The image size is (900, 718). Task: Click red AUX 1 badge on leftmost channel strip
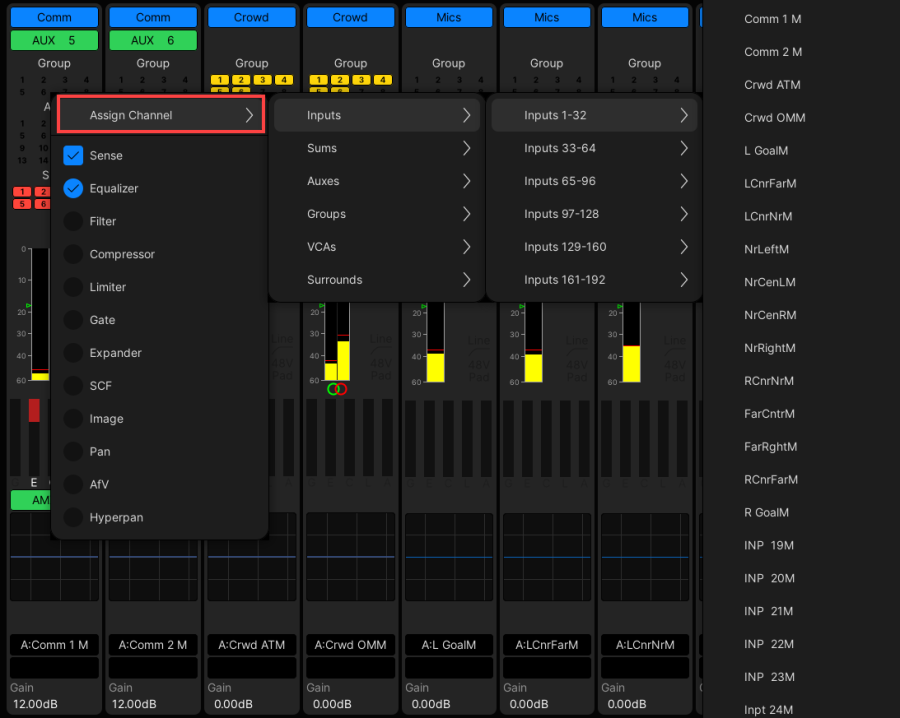(x=24, y=189)
